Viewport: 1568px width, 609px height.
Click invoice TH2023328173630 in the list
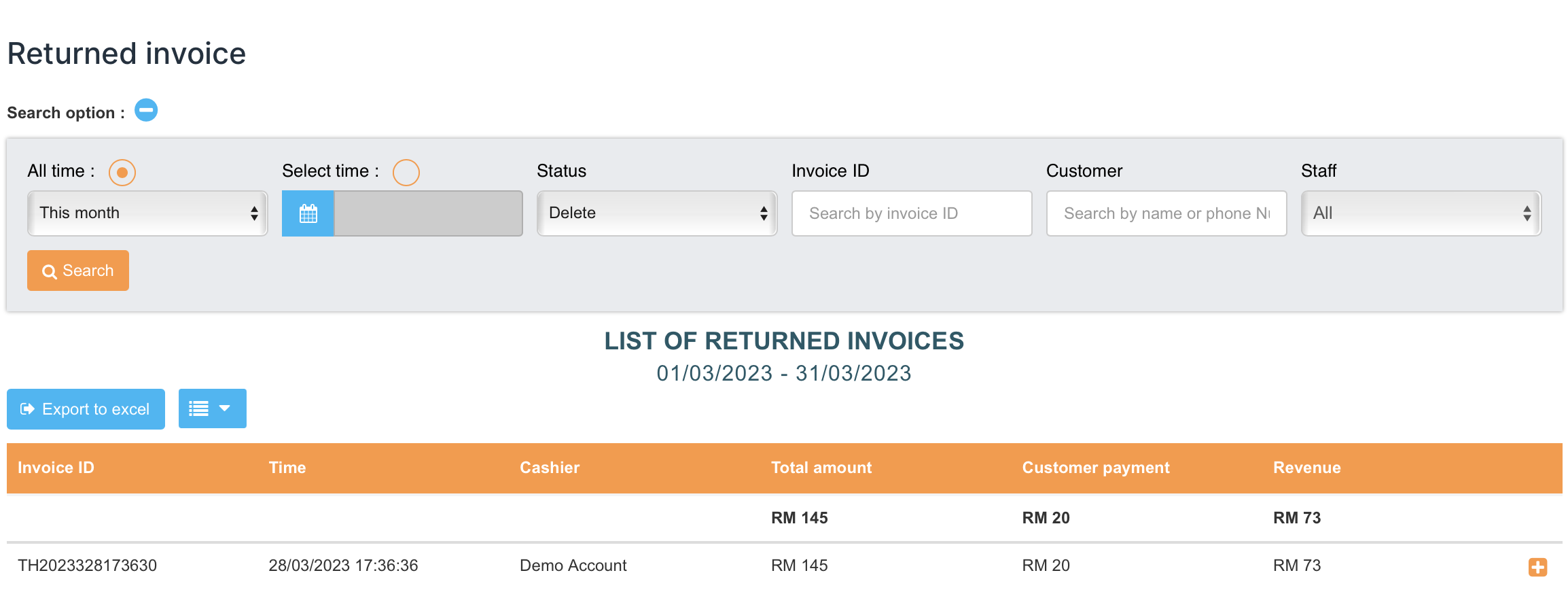tap(88, 565)
